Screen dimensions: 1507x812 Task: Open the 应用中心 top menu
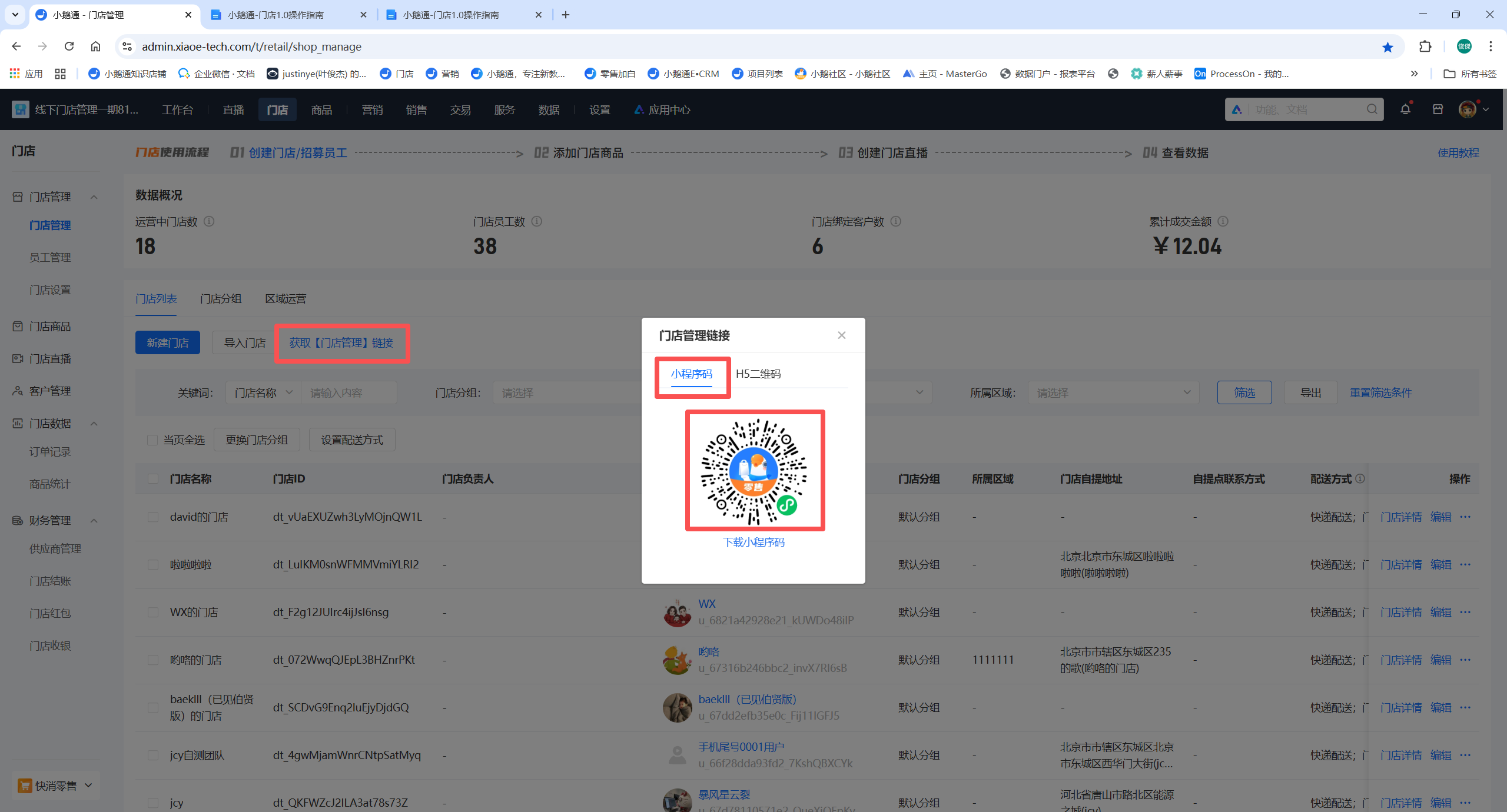(x=662, y=109)
